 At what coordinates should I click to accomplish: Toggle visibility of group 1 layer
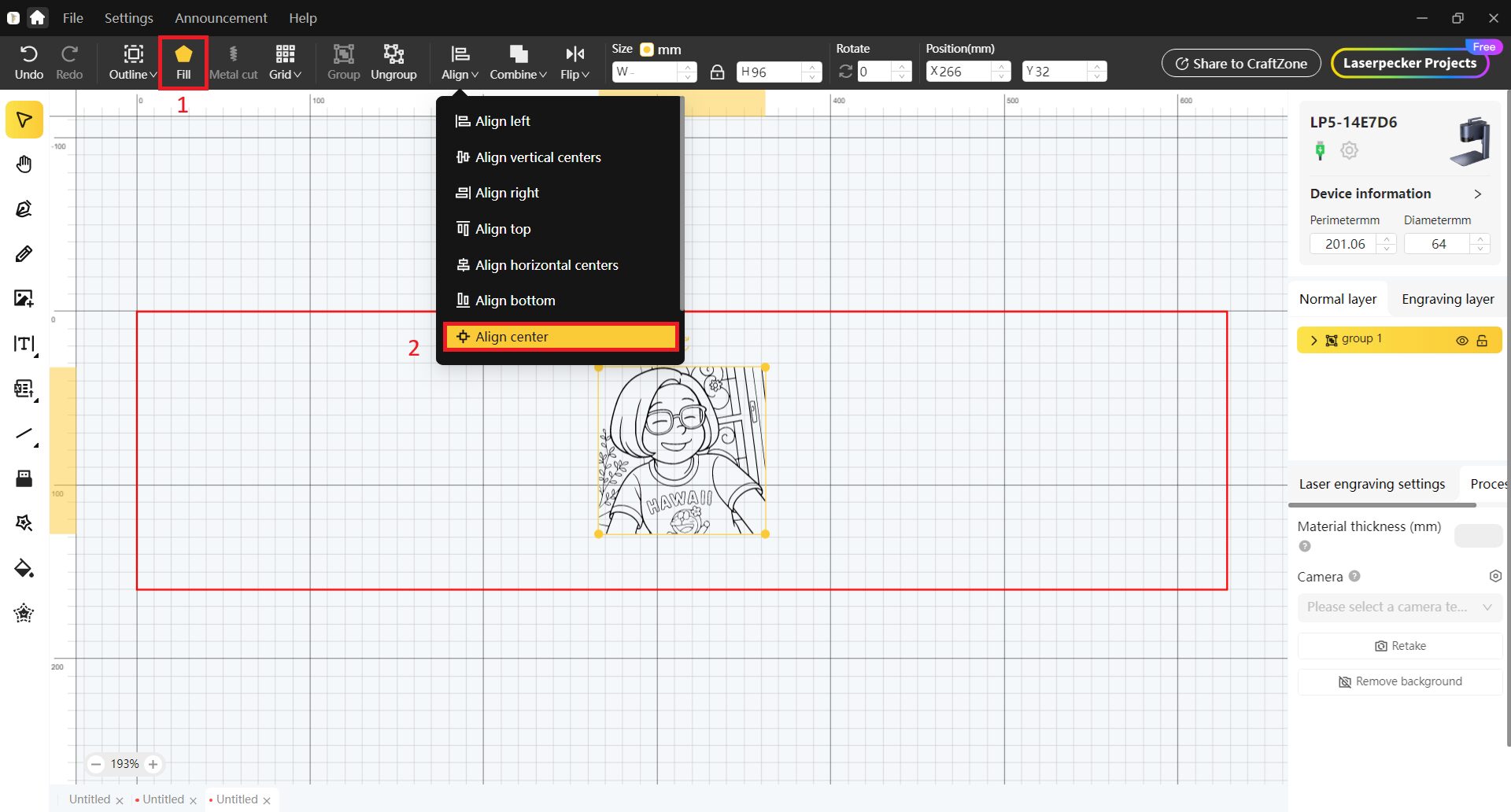point(1462,341)
